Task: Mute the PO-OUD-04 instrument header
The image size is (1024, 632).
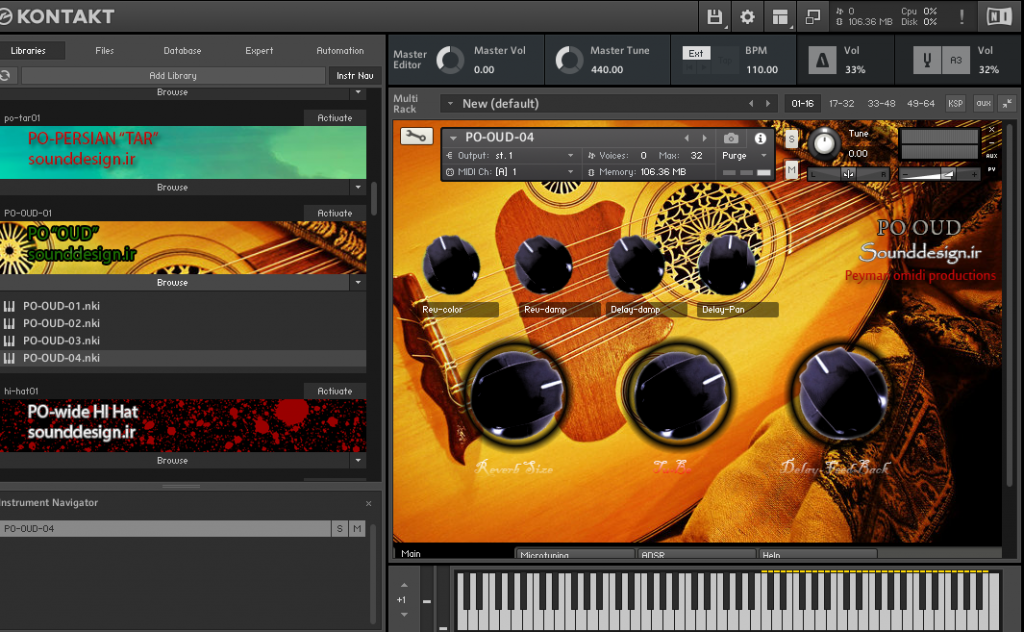Action: [792, 170]
